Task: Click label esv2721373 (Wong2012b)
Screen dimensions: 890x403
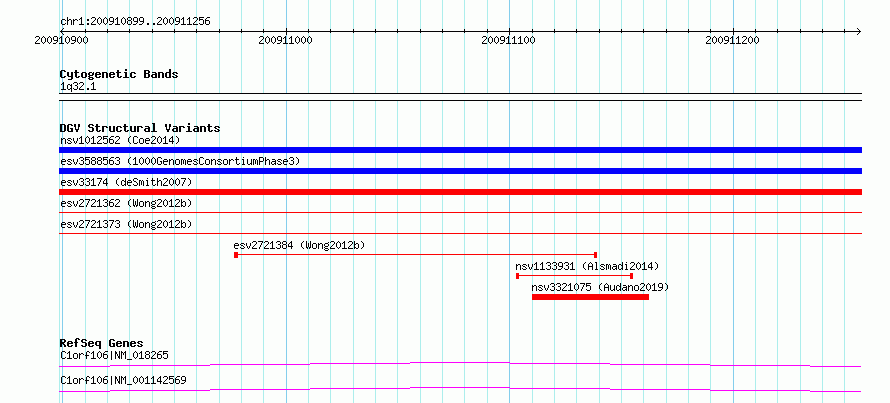Action: pyautogui.click(x=126, y=224)
